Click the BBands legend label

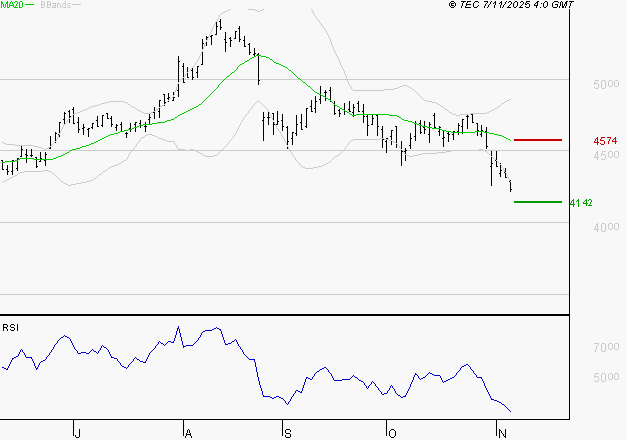click(x=56, y=5)
